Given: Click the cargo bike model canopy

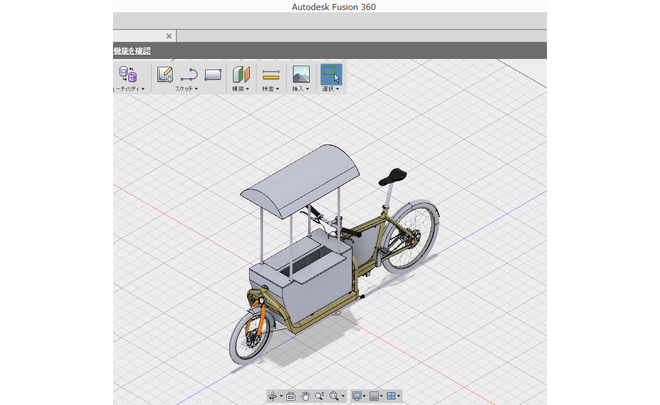Looking at the screenshot, I should [x=300, y=180].
